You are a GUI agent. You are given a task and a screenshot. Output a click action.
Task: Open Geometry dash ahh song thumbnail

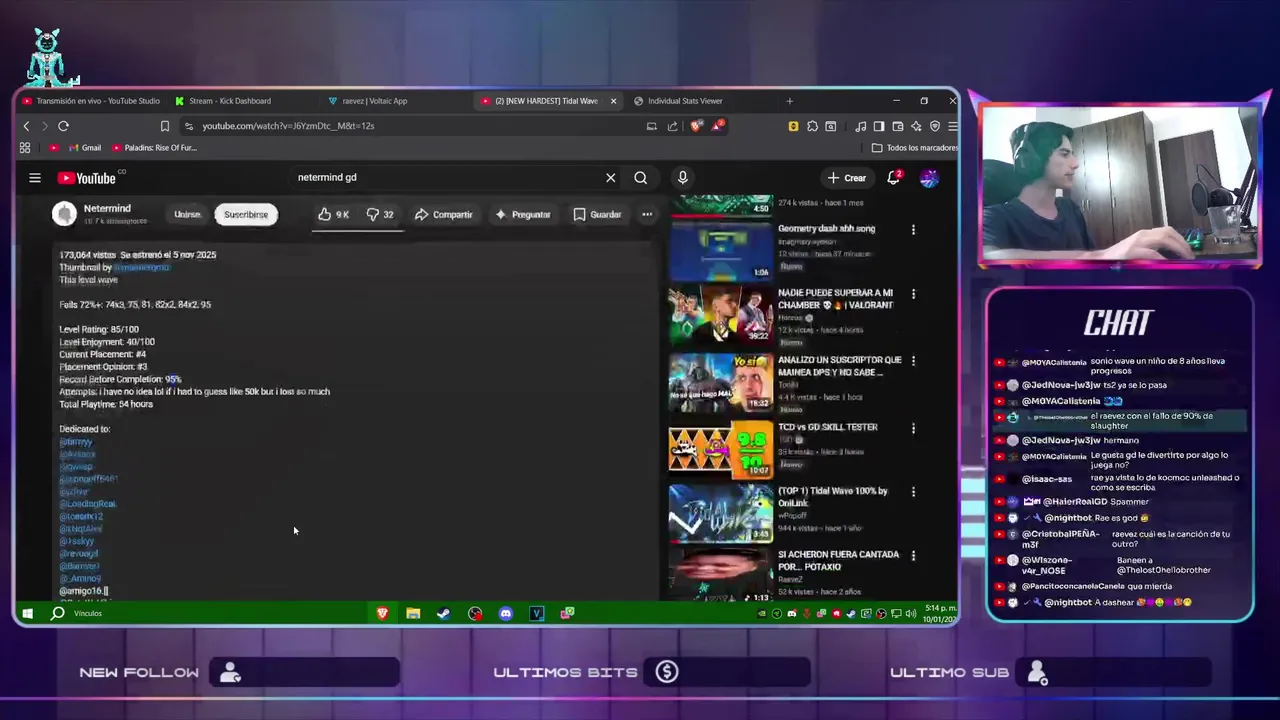click(x=720, y=250)
